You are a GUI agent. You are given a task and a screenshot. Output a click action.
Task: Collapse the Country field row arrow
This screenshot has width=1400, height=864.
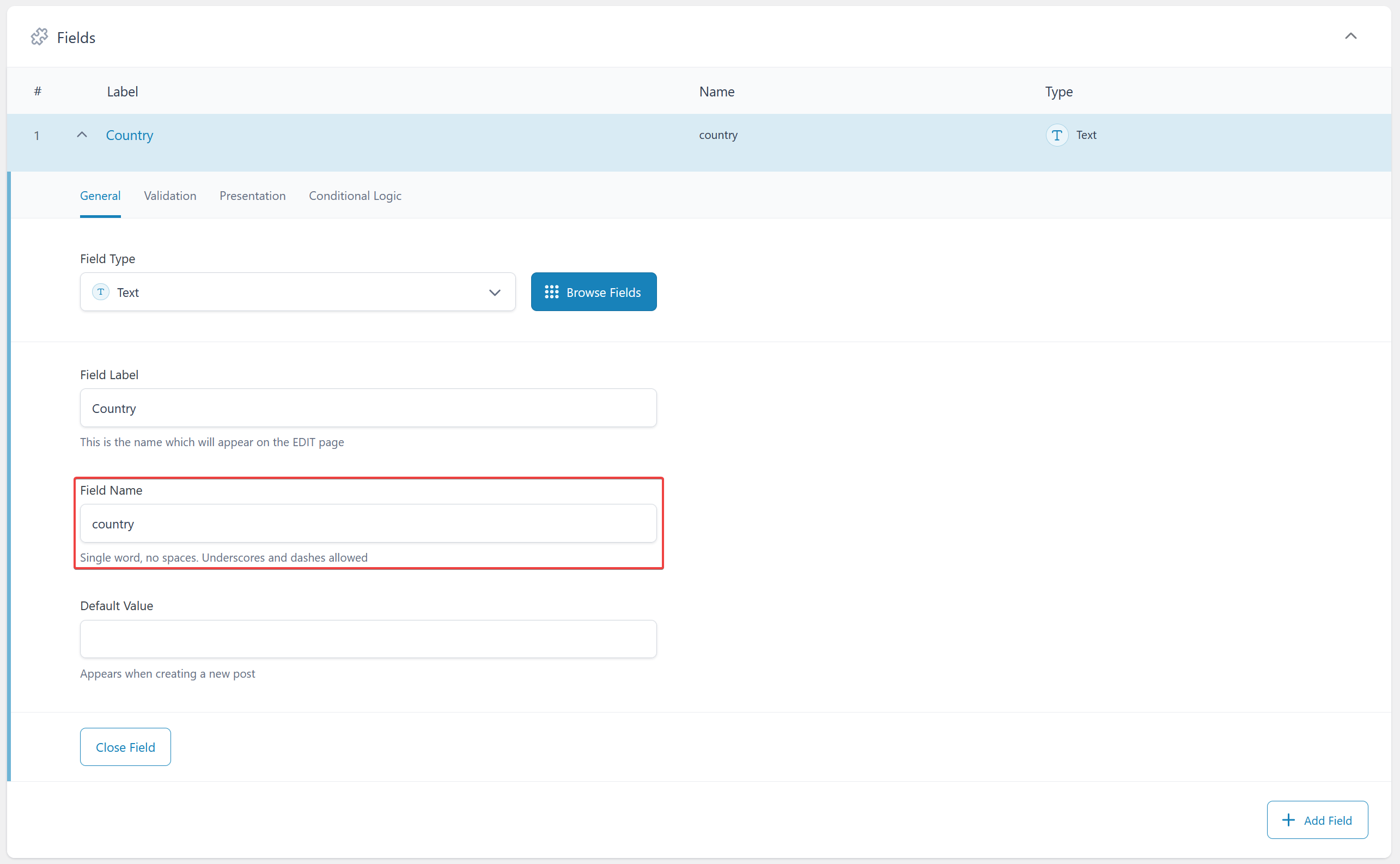point(82,135)
